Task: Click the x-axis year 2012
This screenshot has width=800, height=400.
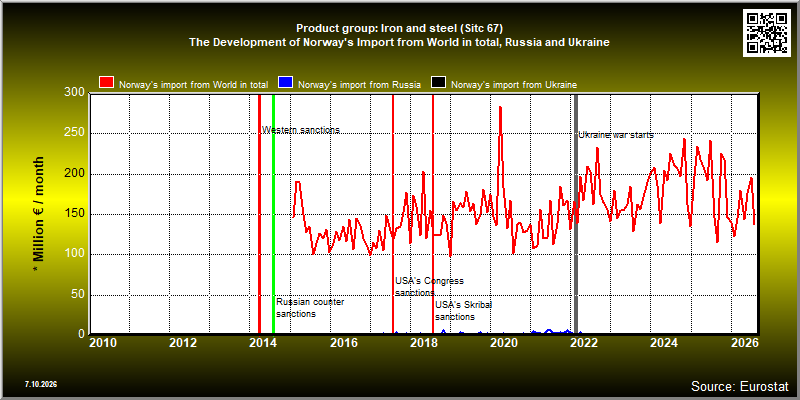Action: (183, 343)
